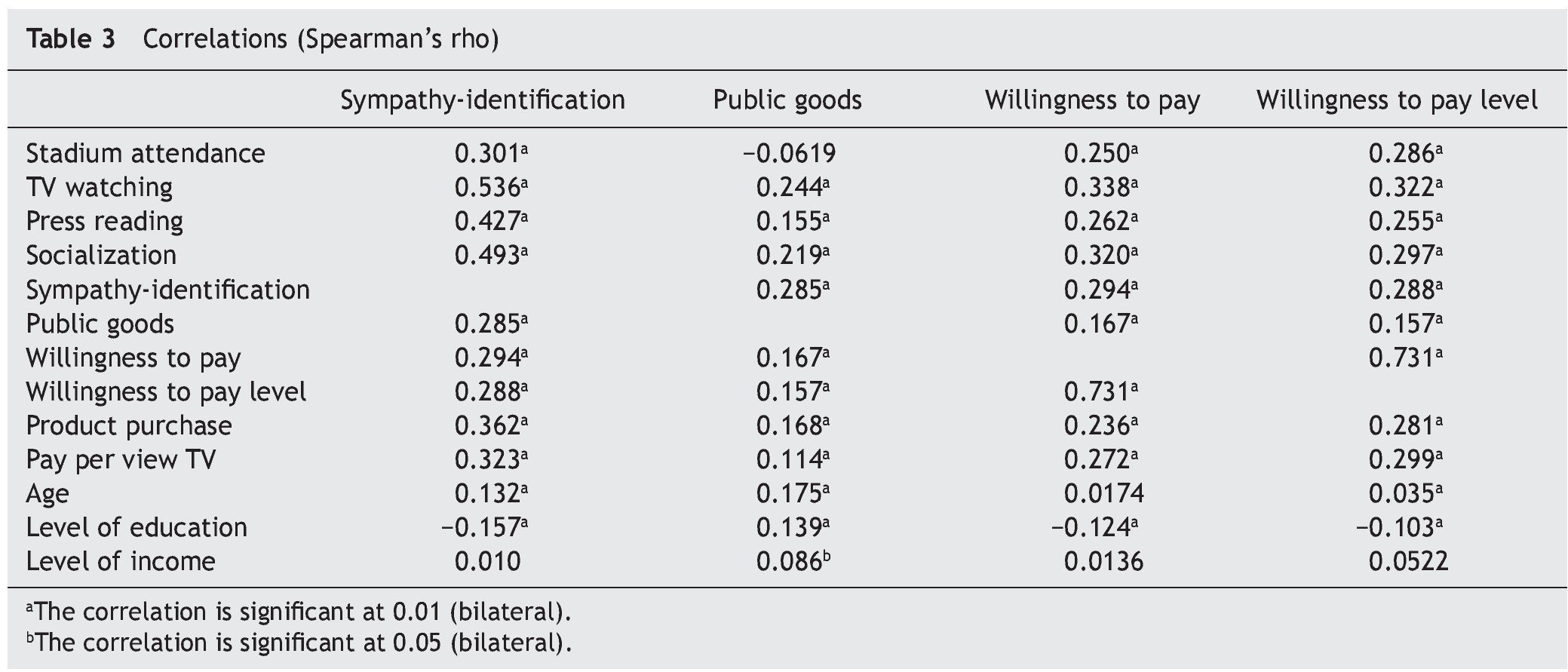Click the "Sympathy-identification" column header
Viewport: 1568px width, 672px height.
click(483, 100)
